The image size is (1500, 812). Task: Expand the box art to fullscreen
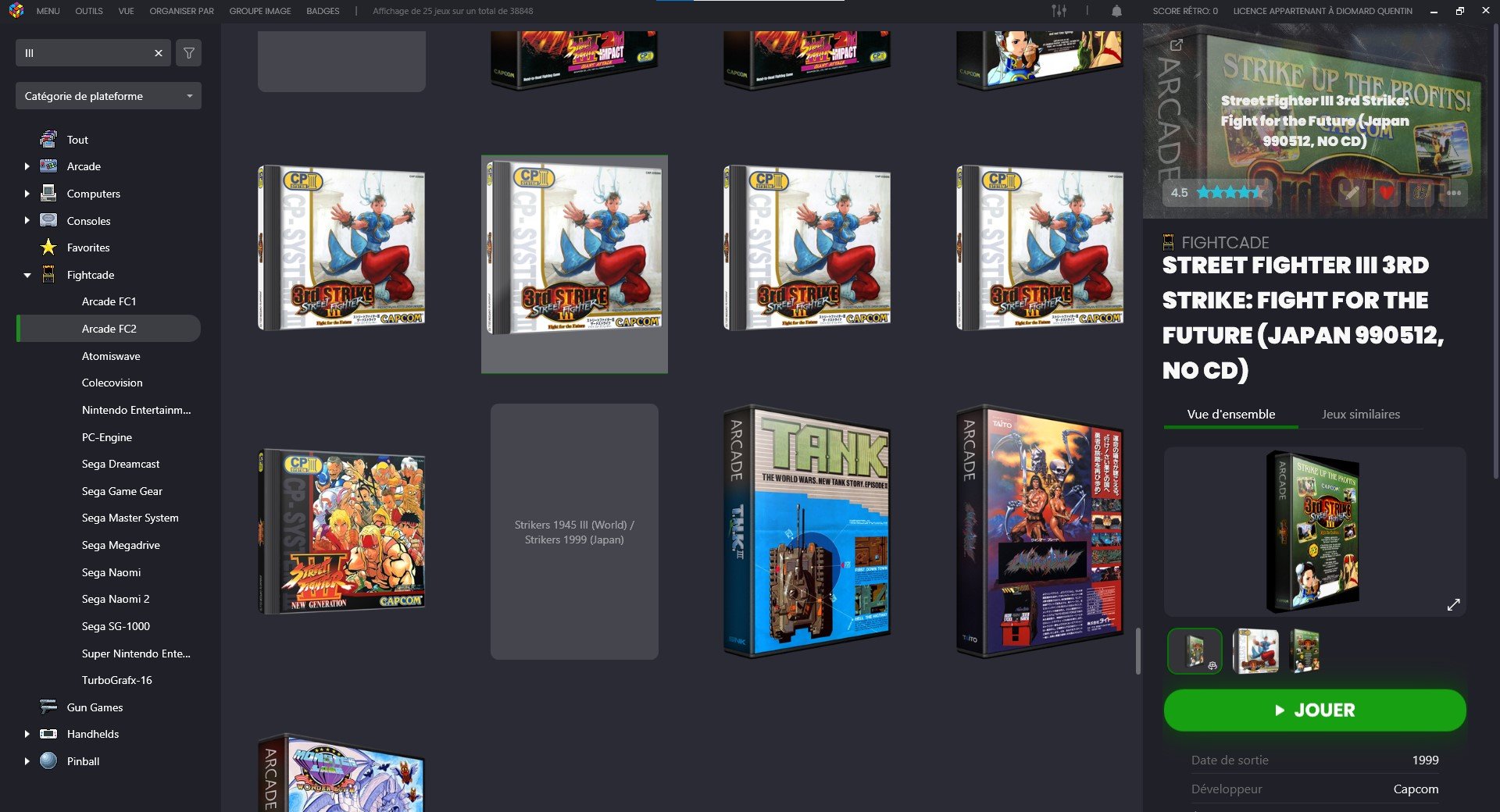1453,605
